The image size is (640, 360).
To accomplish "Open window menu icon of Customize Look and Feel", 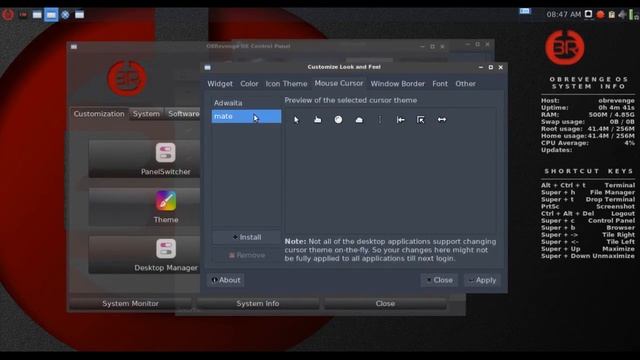I will [x=207, y=67].
